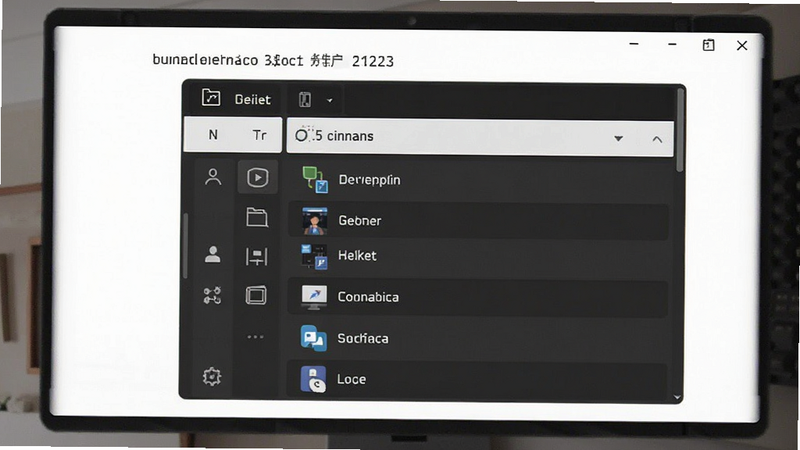
Task: Switch to the Tr tab
Action: point(259,135)
